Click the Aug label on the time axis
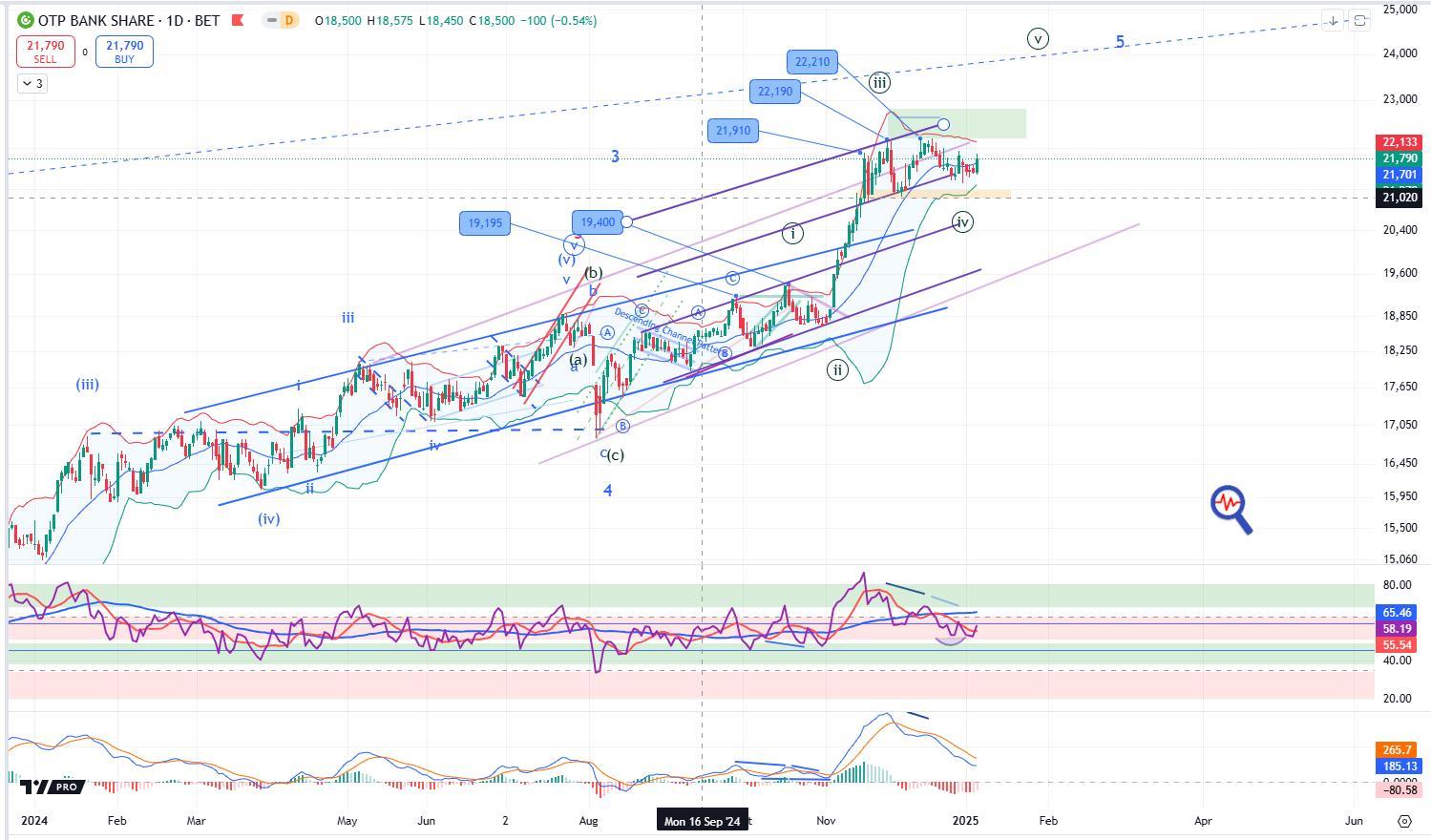The image size is (1431, 840). (x=589, y=821)
